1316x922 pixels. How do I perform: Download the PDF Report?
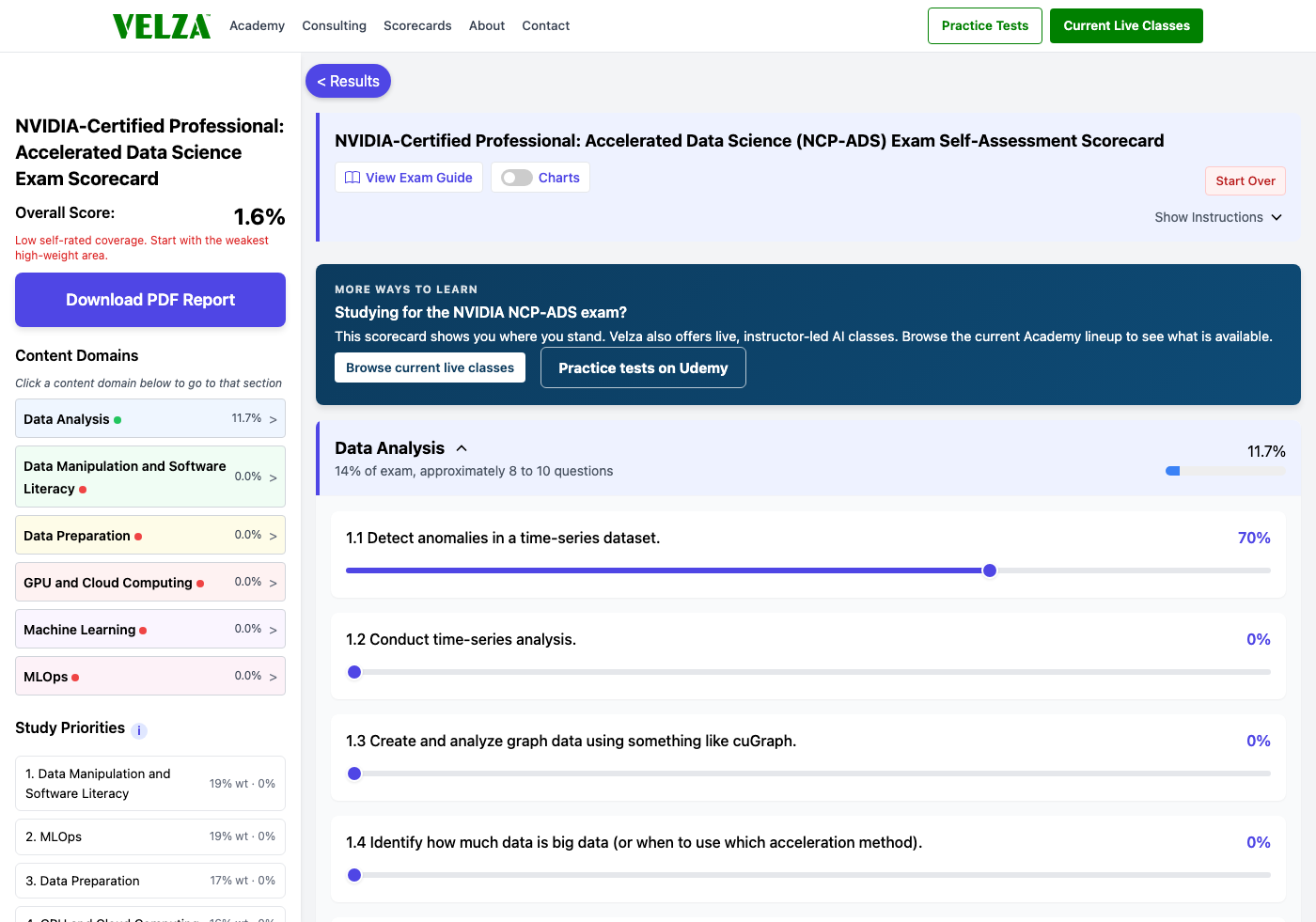tap(150, 300)
